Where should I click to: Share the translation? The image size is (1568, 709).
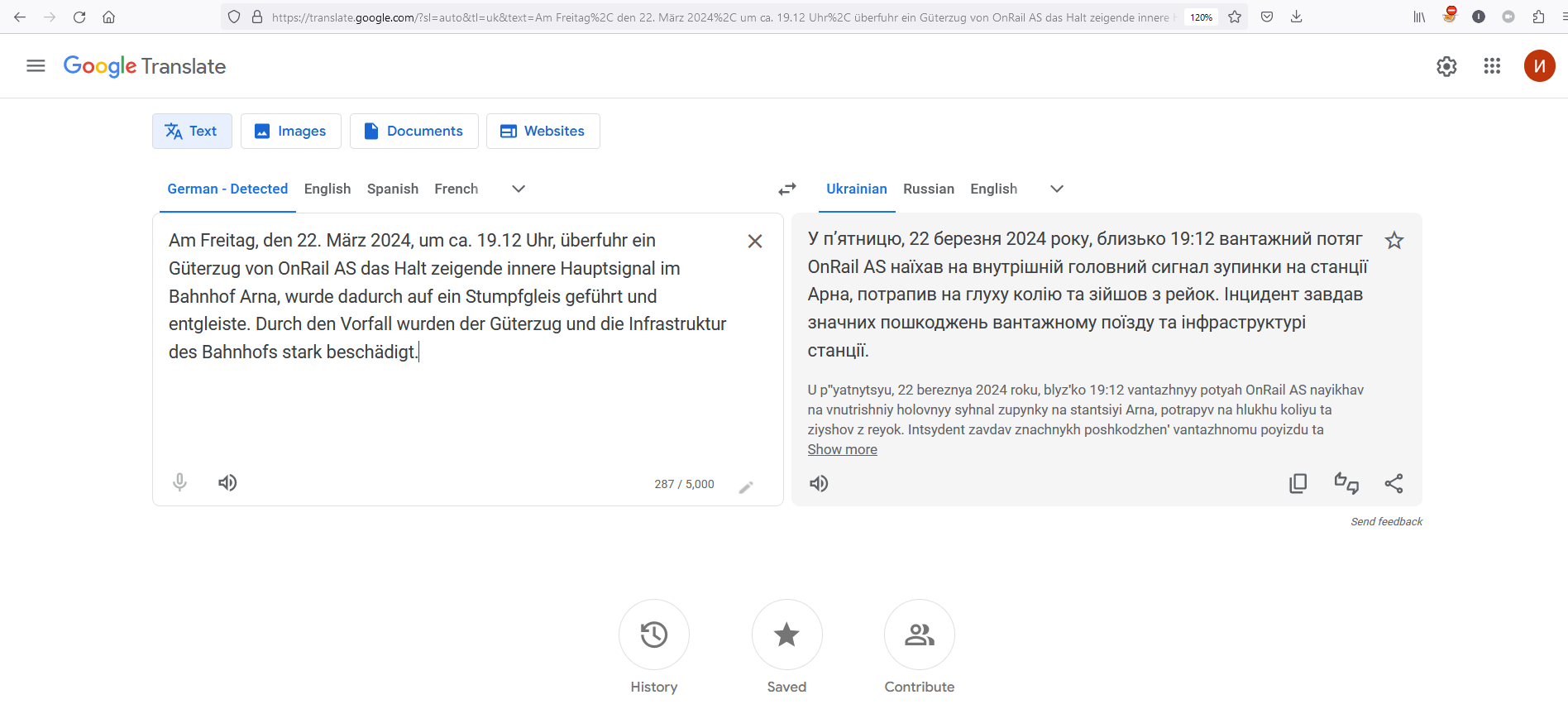pyautogui.click(x=1394, y=483)
